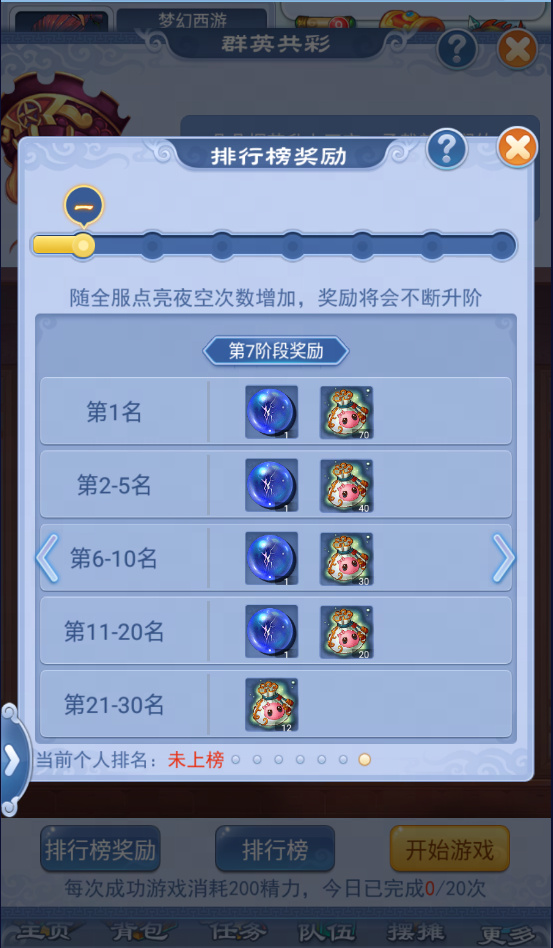
Task: Close the 排行榜奖励 dialog
Action: 518,148
